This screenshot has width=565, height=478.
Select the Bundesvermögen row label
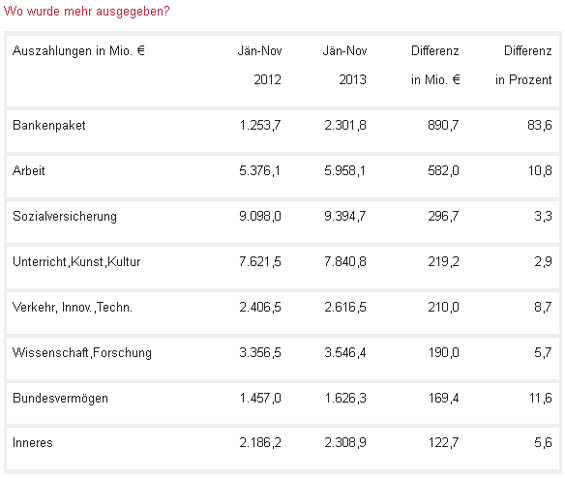60,398
